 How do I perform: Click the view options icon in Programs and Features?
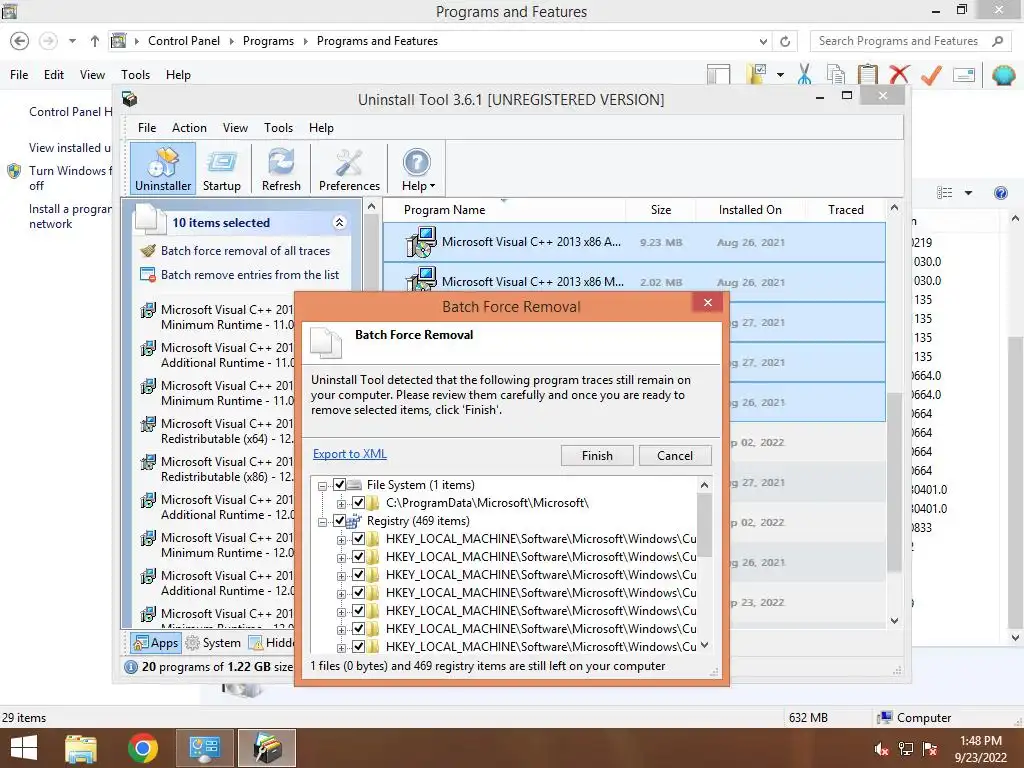944,193
